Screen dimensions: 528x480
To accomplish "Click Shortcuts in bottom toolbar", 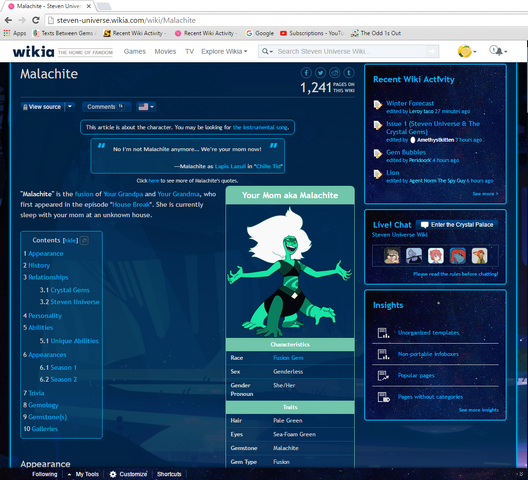I will tap(169, 474).
